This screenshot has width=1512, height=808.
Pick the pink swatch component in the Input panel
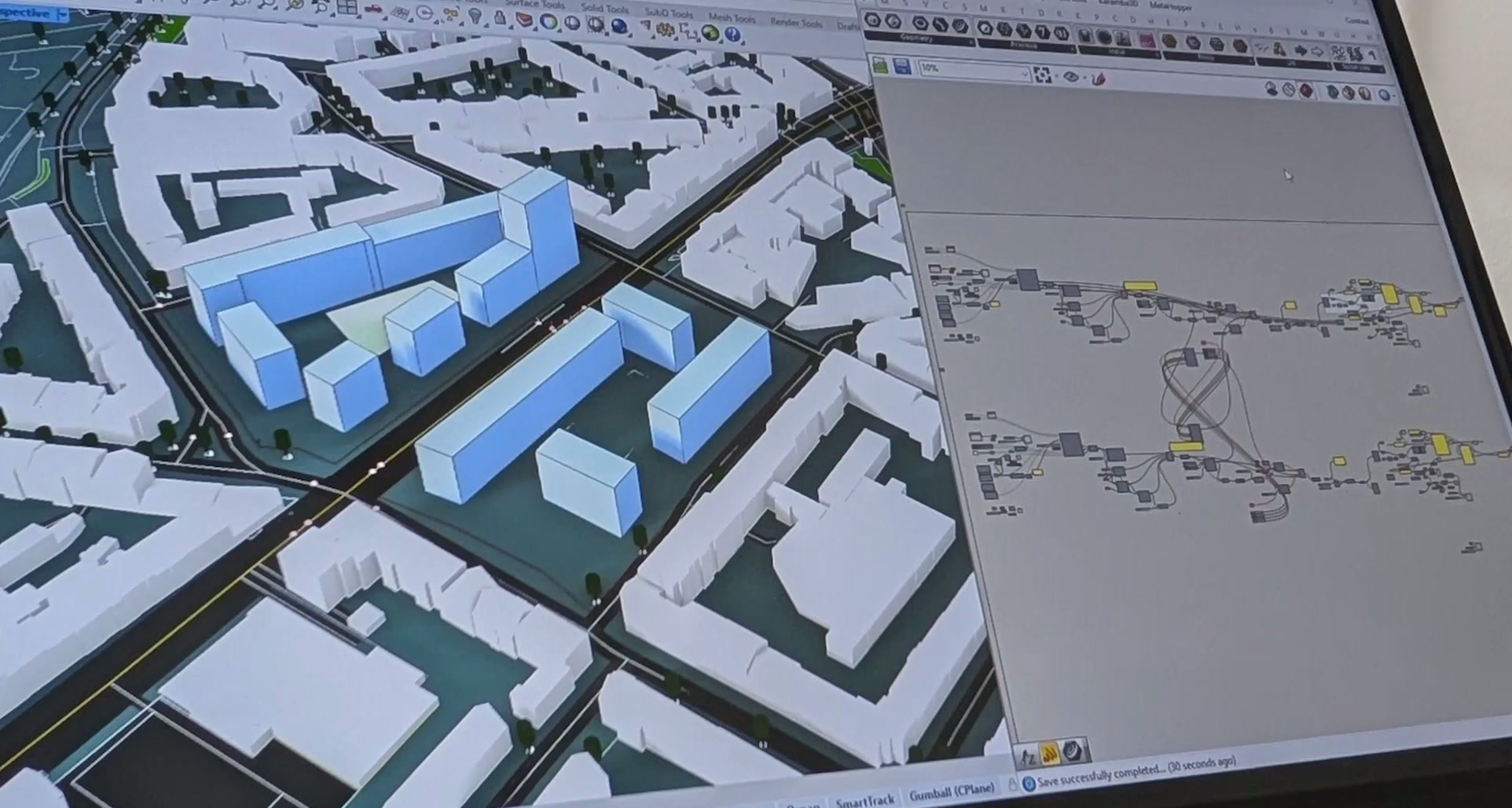tap(1147, 39)
